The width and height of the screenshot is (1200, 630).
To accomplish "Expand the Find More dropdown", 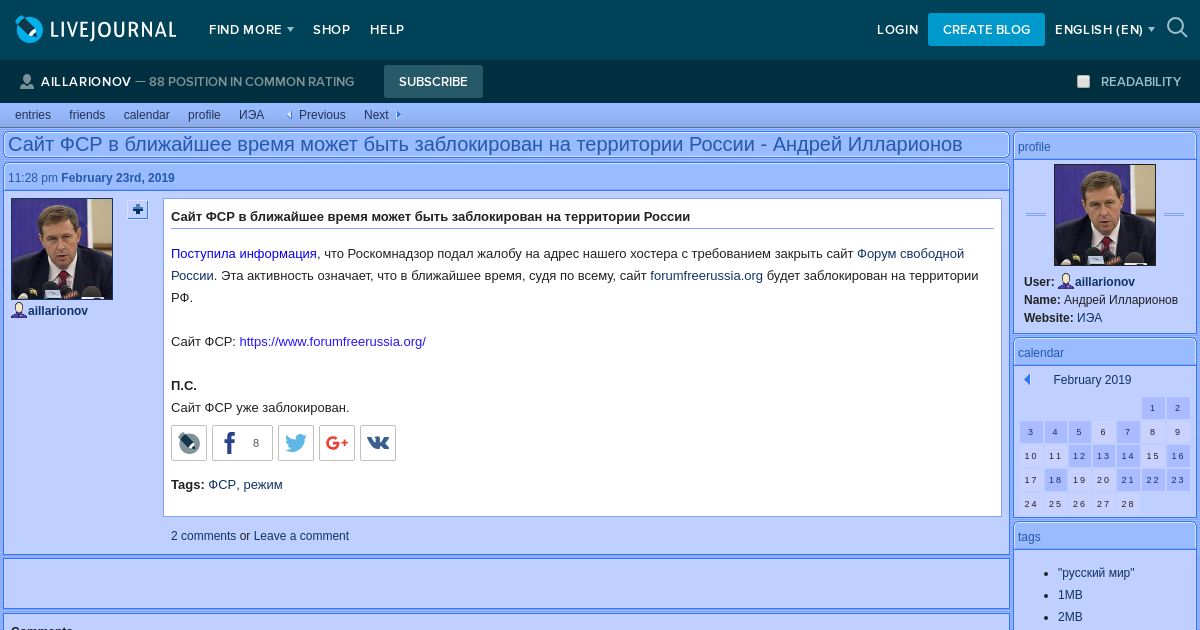I will [x=251, y=30].
